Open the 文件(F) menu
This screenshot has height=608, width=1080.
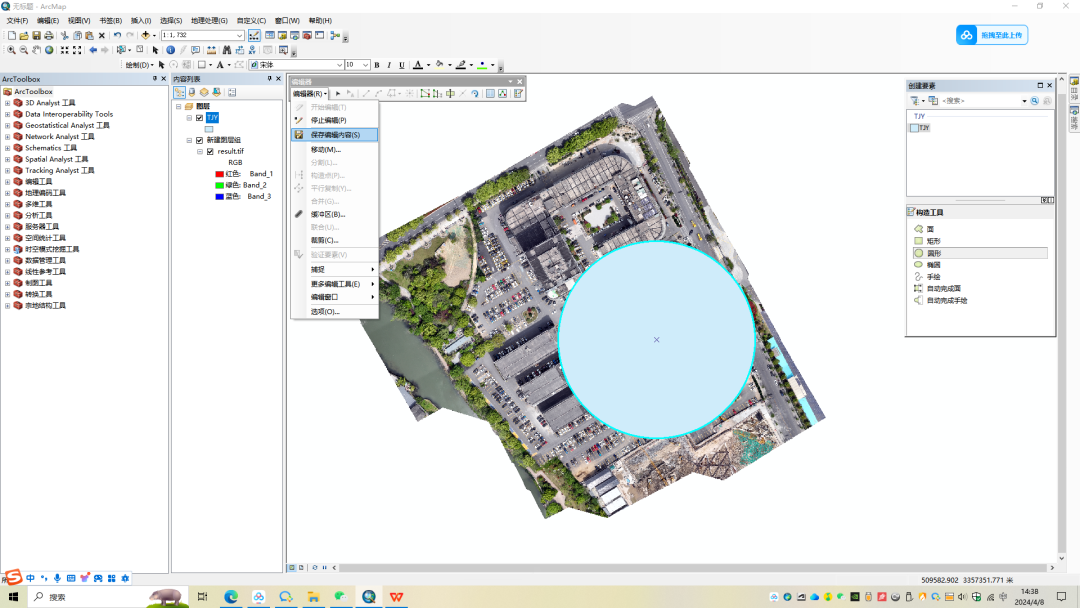click(x=17, y=21)
